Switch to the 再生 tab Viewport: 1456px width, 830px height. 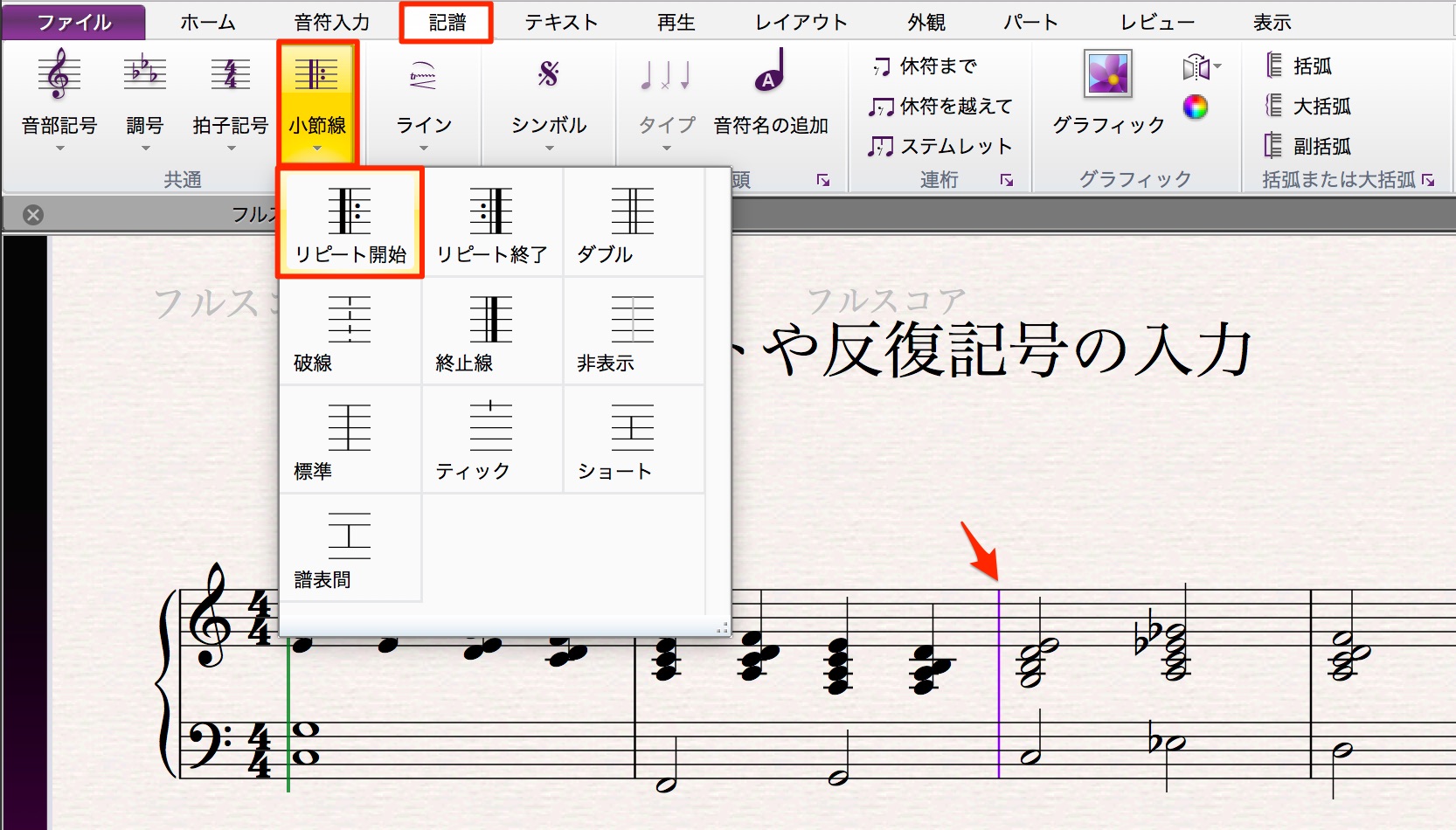[x=676, y=22]
